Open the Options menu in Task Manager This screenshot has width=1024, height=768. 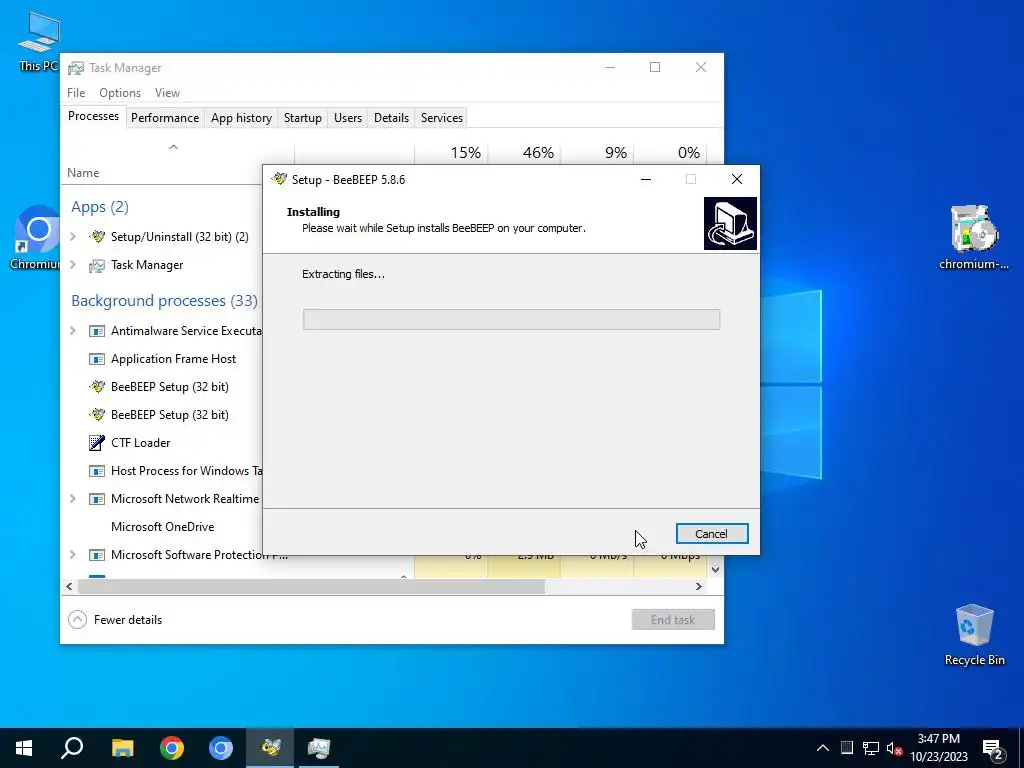click(120, 93)
